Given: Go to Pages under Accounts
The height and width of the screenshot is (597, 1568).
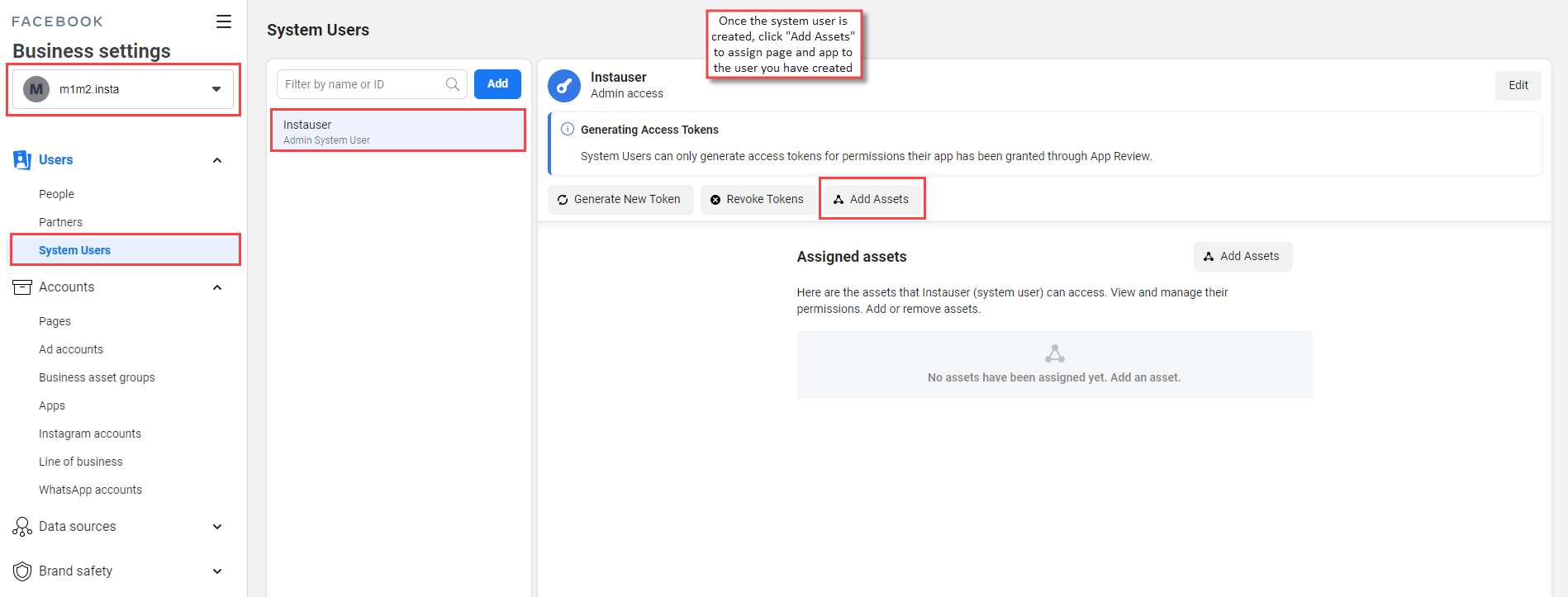Looking at the screenshot, I should tap(55, 321).
